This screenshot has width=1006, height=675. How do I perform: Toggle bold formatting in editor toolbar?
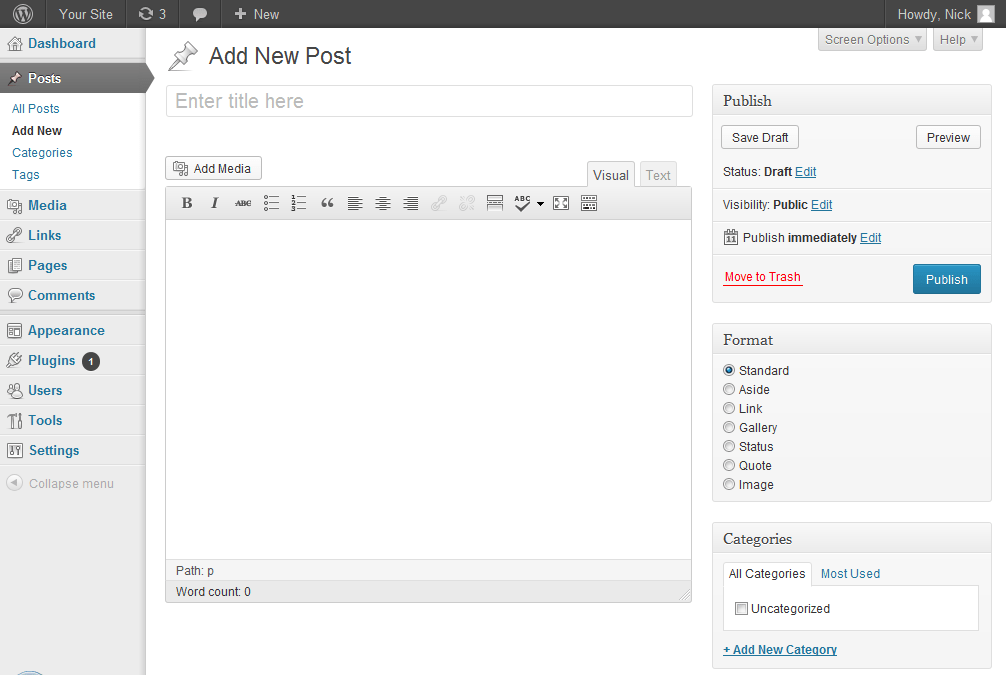point(187,203)
